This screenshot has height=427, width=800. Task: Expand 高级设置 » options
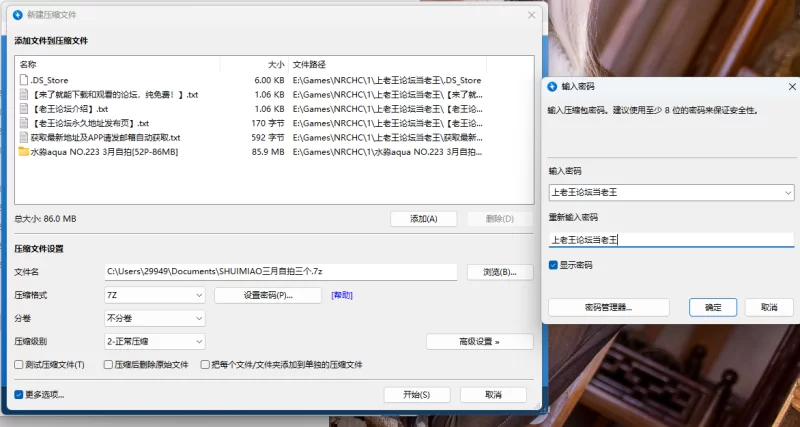click(x=480, y=342)
